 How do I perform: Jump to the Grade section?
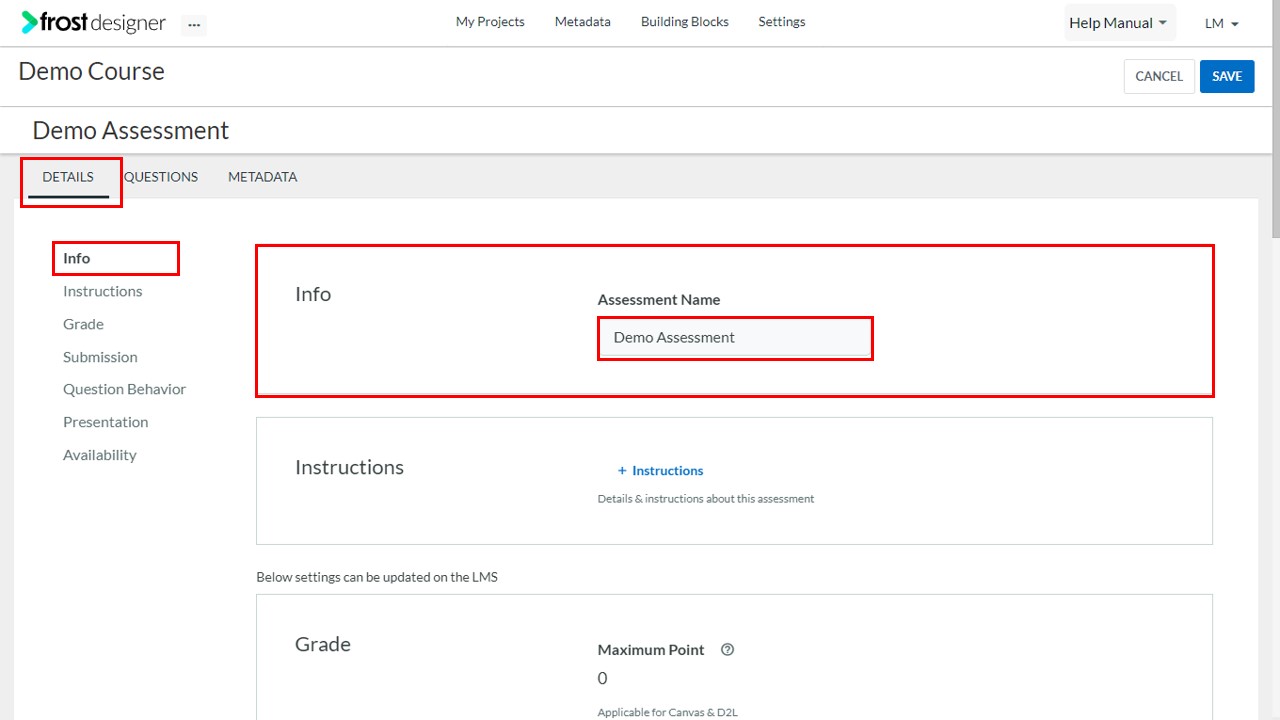pyautogui.click(x=83, y=324)
